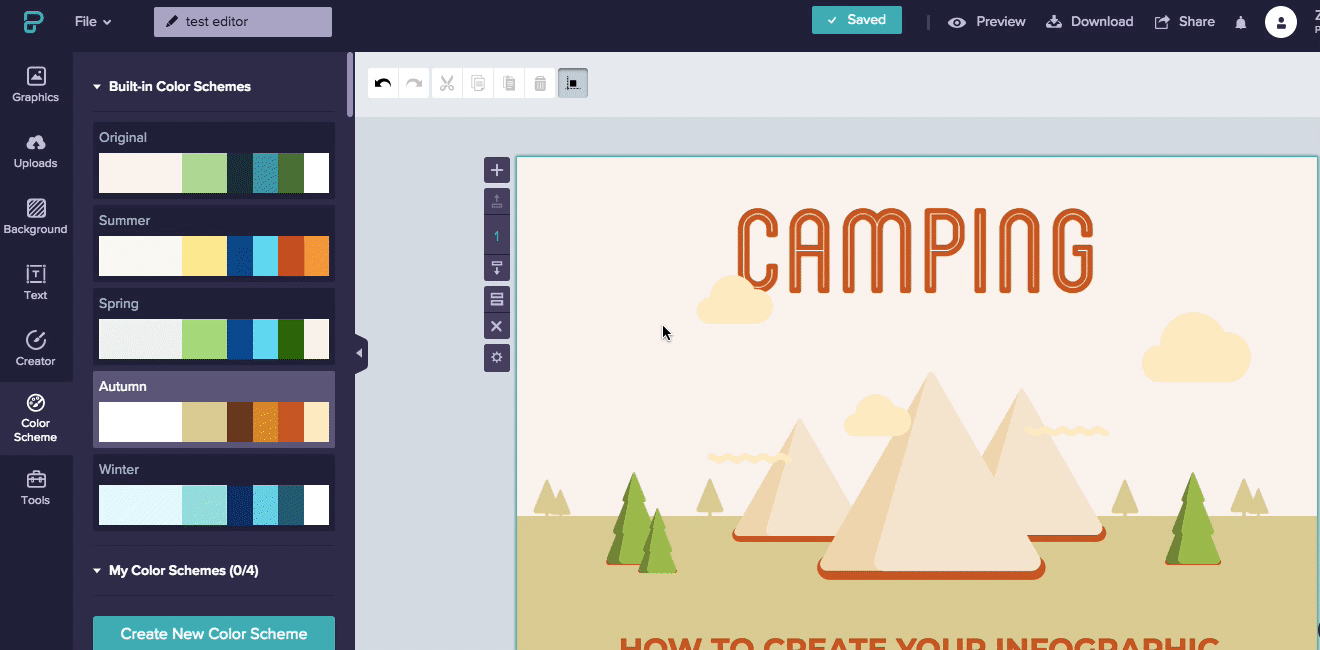
Task: Open the Background sidebar tab
Action: point(36,217)
